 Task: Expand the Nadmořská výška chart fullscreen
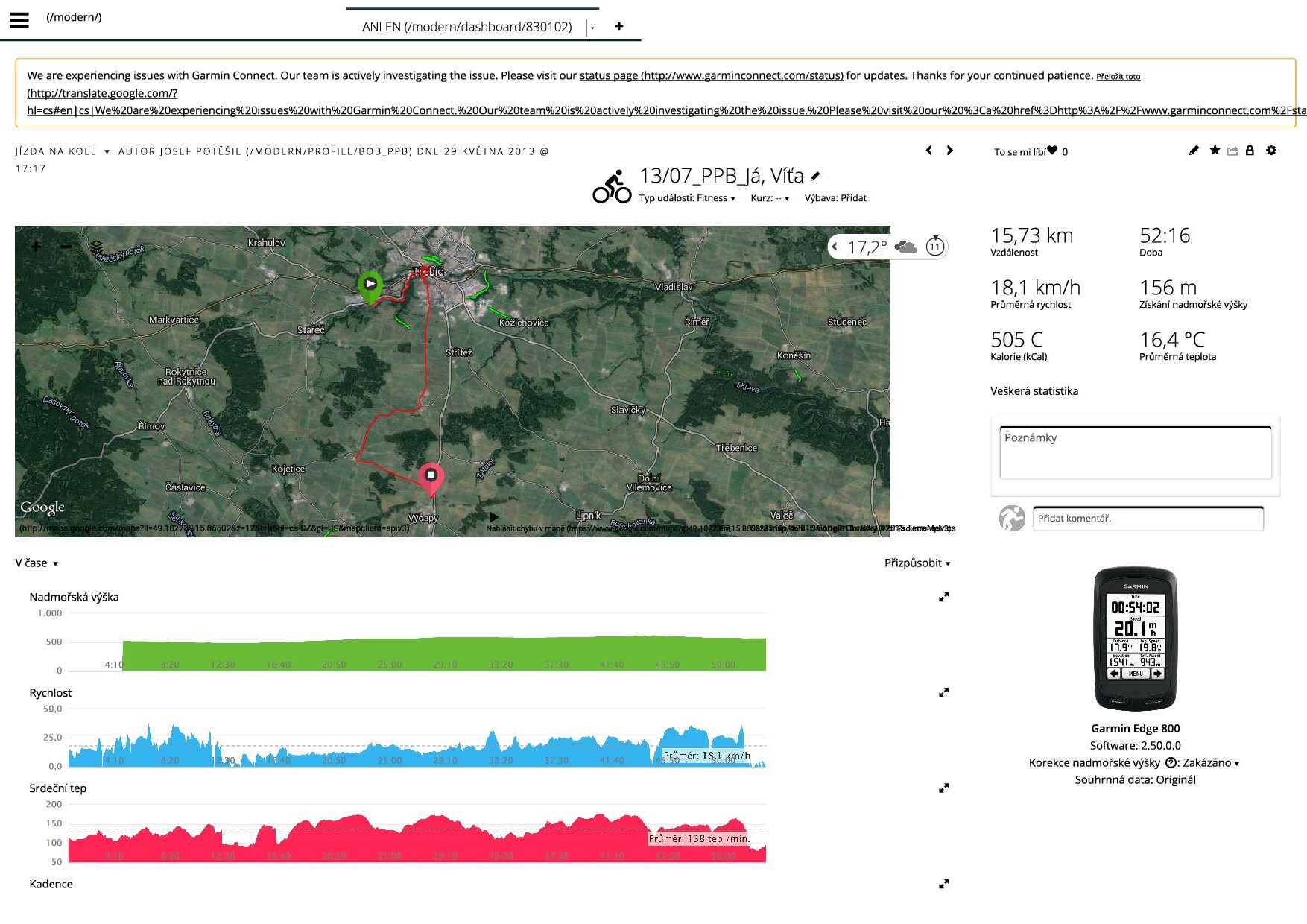tap(943, 597)
